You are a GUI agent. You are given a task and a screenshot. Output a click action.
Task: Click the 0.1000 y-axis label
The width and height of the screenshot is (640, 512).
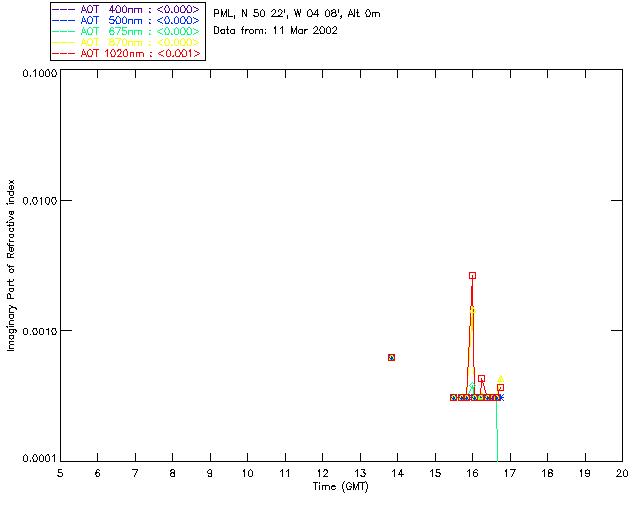pyautogui.click(x=39, y=73)
